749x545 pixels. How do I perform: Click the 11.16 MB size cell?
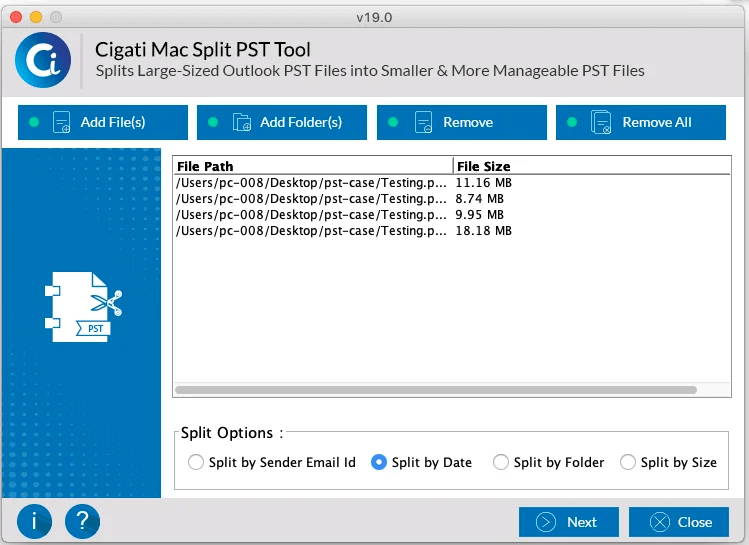(x=483, y=183)
